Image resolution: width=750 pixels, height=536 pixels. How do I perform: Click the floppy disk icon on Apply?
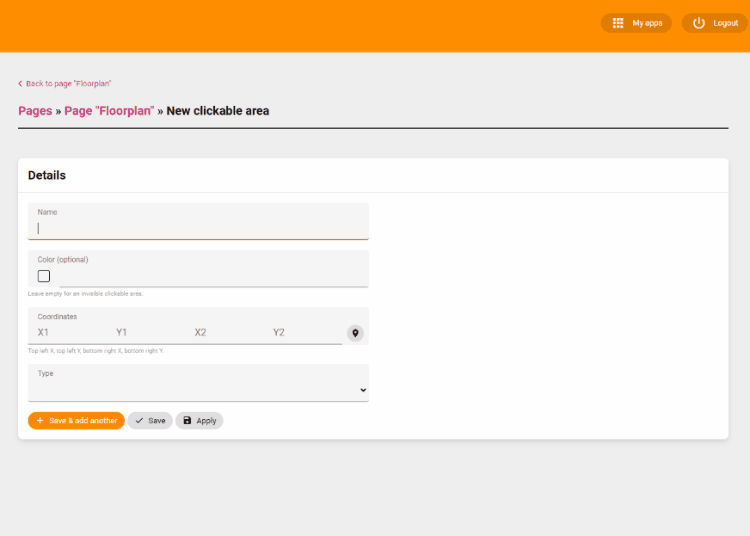[x=187, y=421]
